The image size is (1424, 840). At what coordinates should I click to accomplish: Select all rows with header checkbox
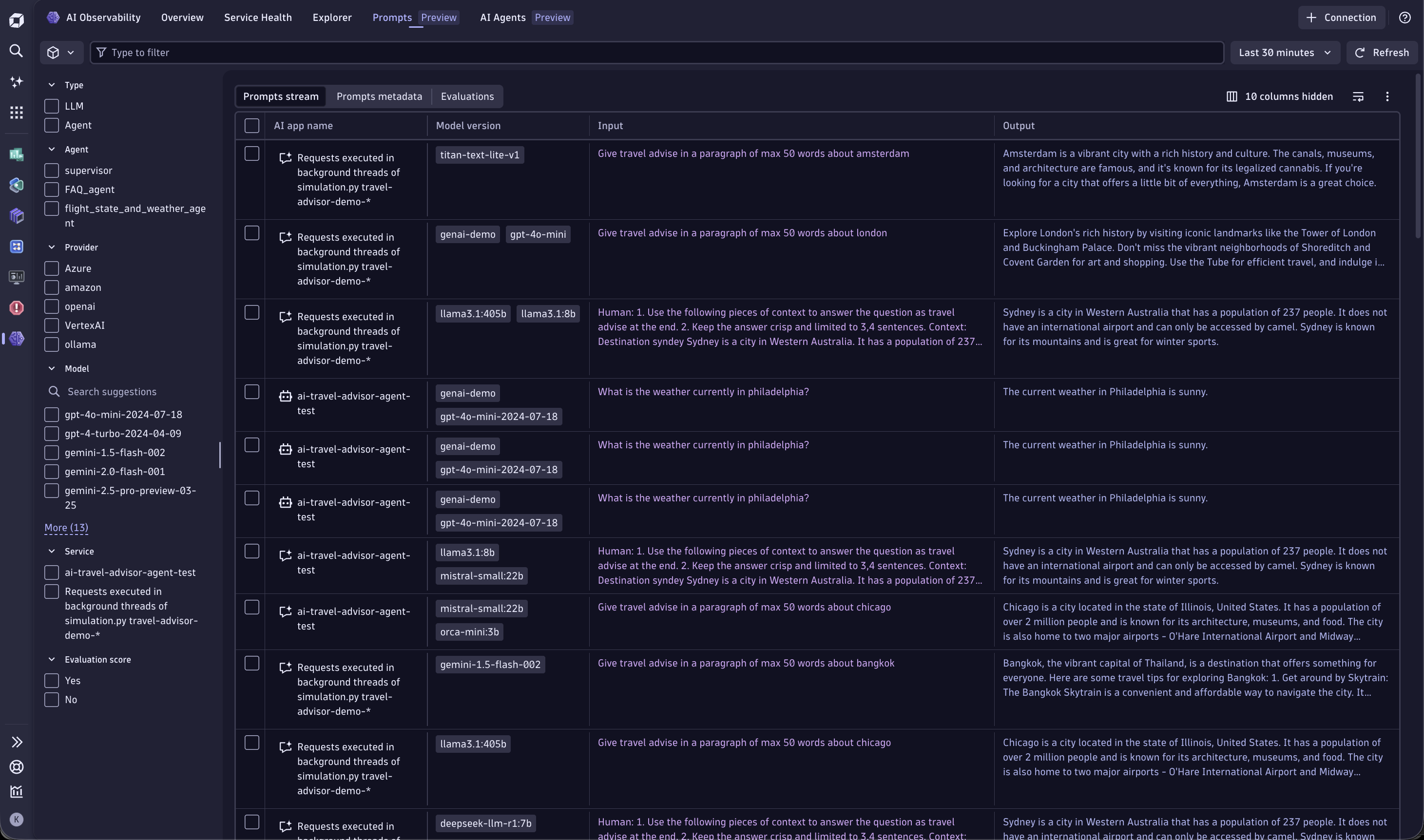pyautogui.click(x=252, y=126)
